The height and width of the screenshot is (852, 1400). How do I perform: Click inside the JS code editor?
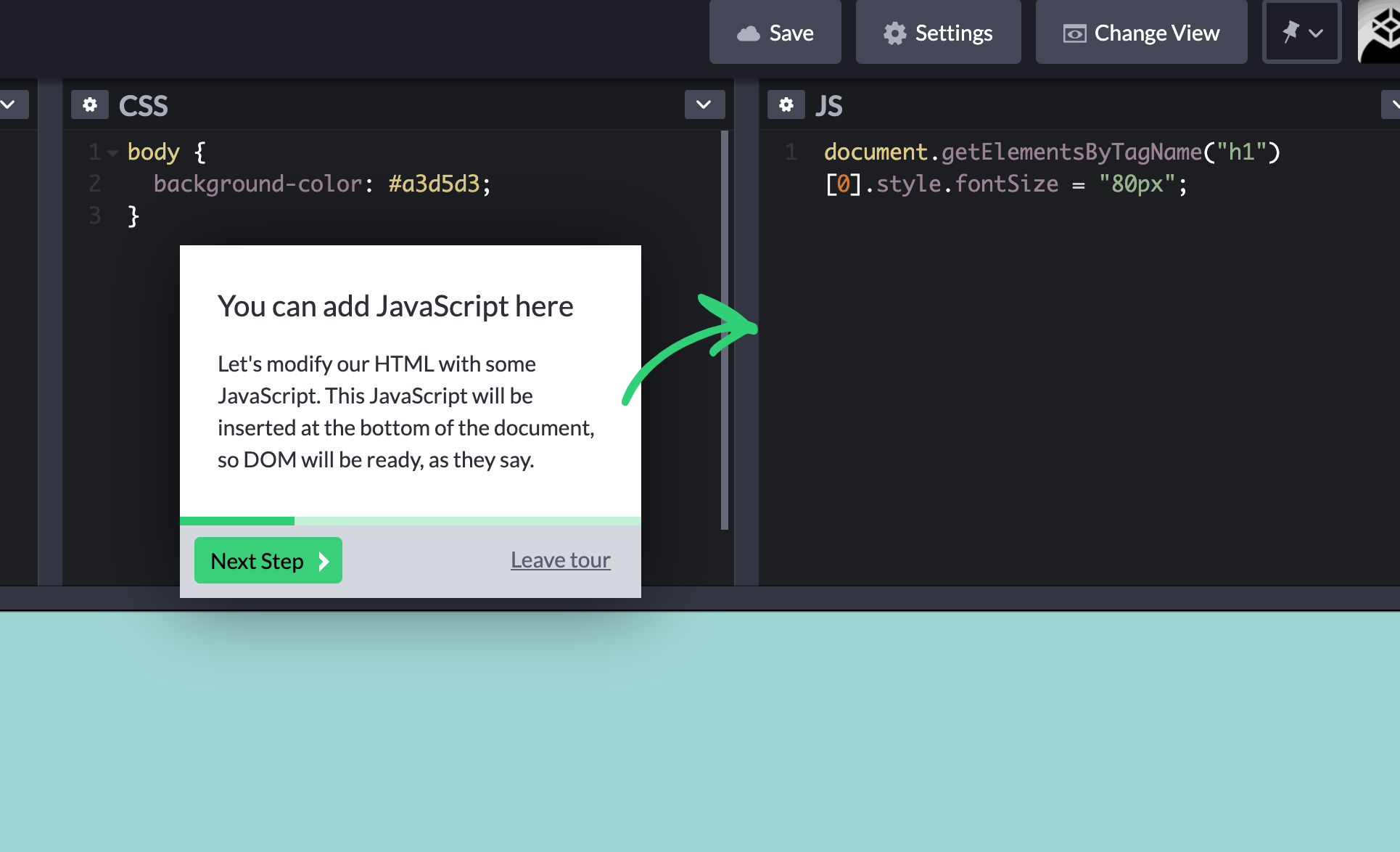[x=1074, y=363]
